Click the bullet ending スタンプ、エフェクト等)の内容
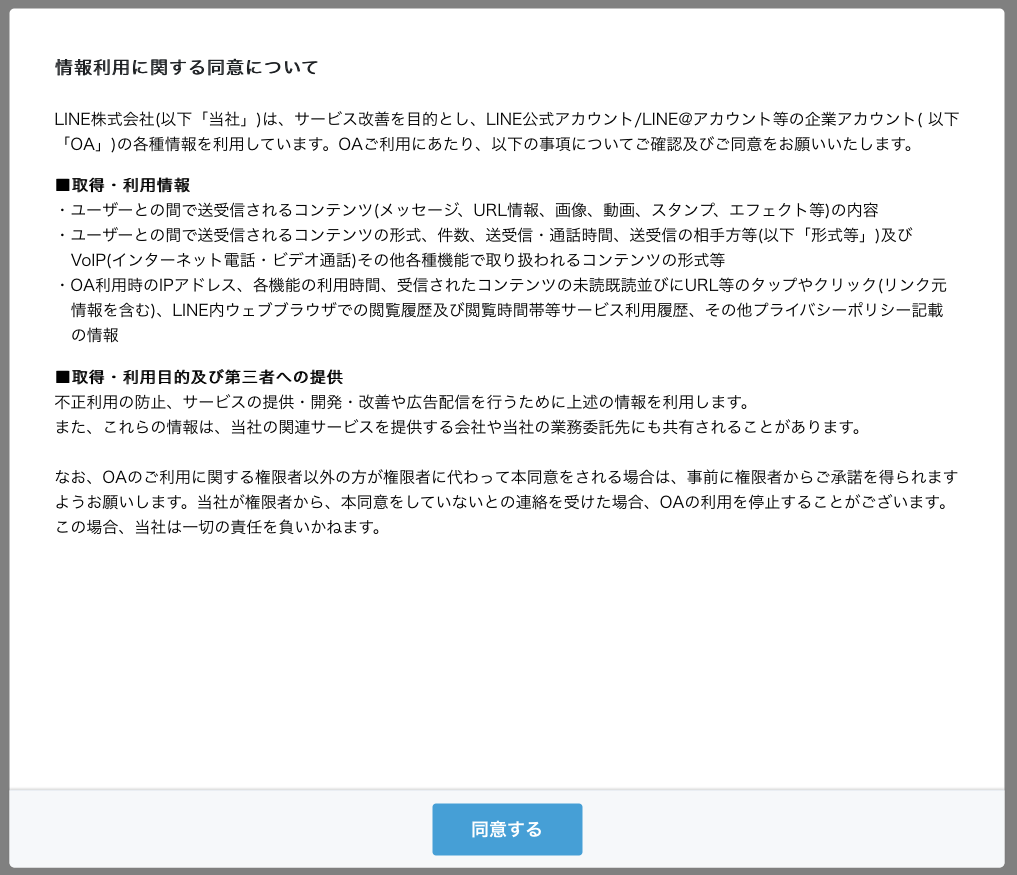Image resolution: width=1017 pixels, height=875 pixels. point(467,210)
